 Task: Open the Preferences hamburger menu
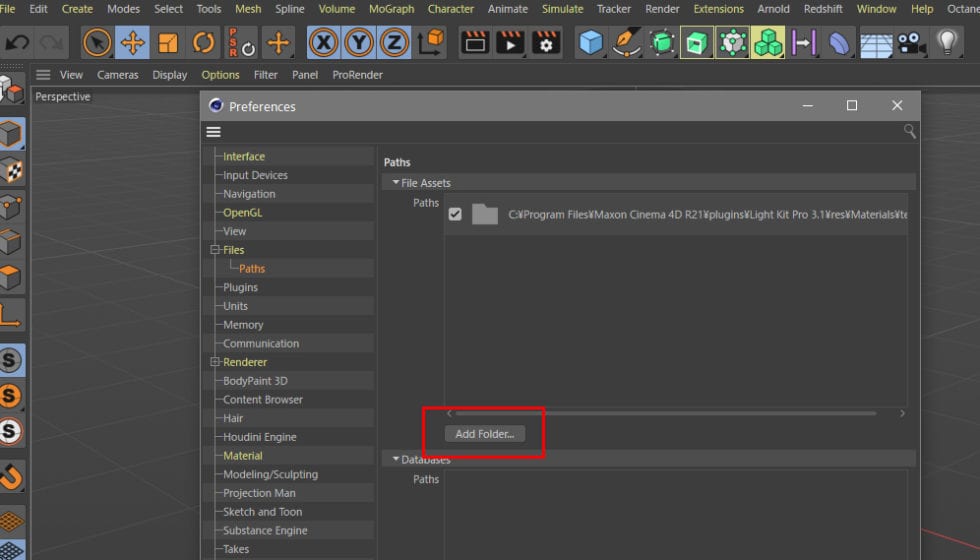coord(214,132)
